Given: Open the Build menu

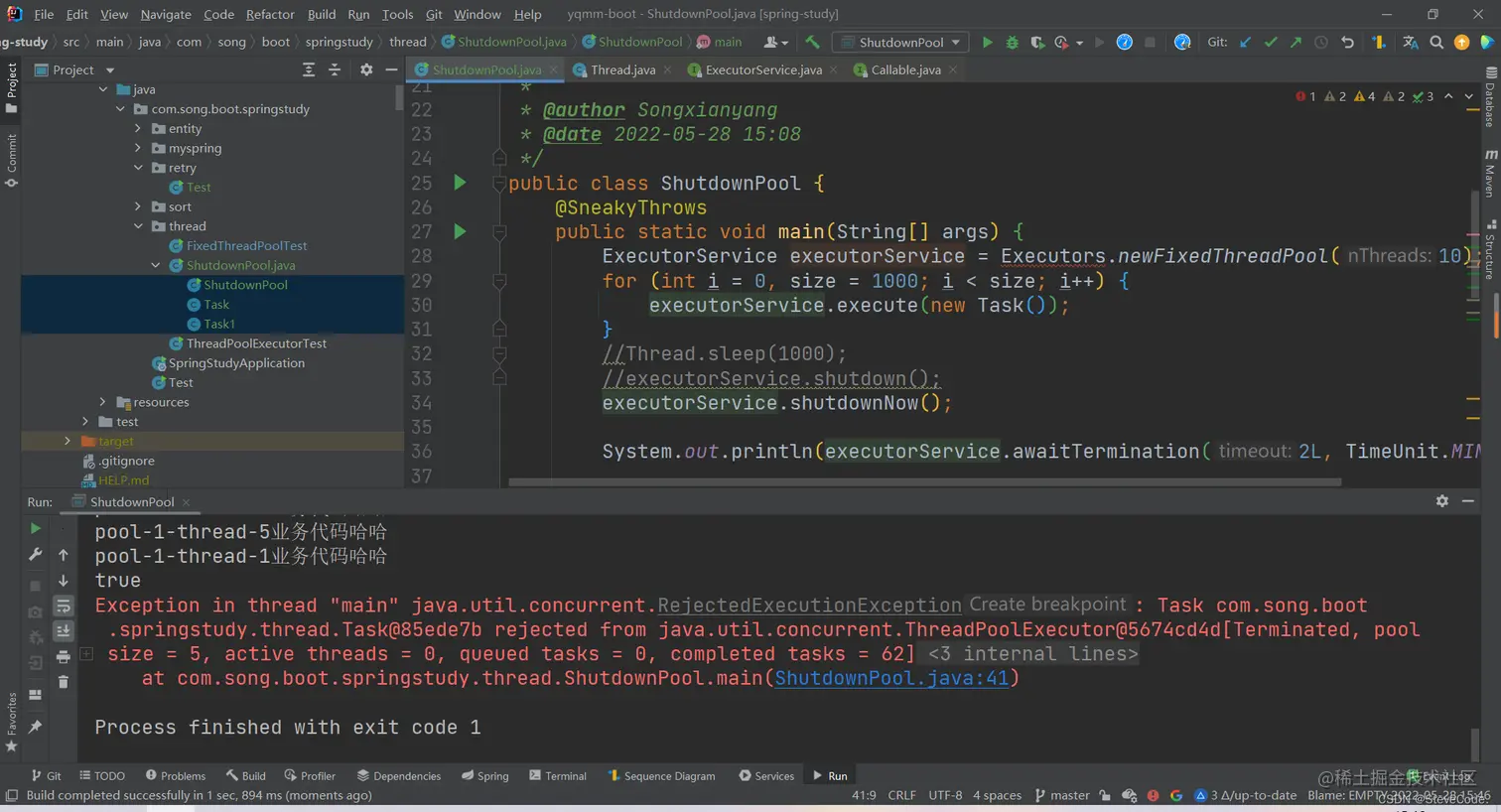Looking at the screenshot, I should 322,14.
